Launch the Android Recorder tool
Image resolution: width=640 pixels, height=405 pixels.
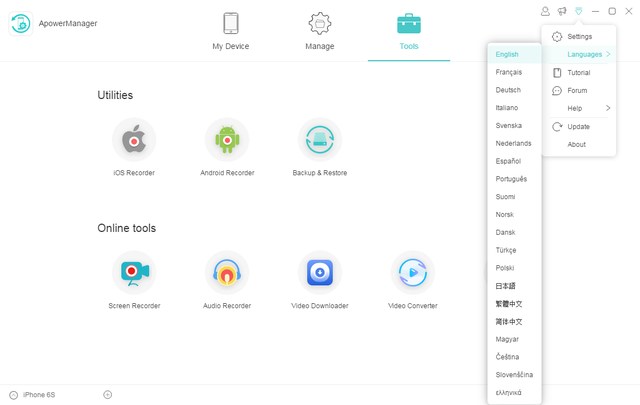pos(227,141)
